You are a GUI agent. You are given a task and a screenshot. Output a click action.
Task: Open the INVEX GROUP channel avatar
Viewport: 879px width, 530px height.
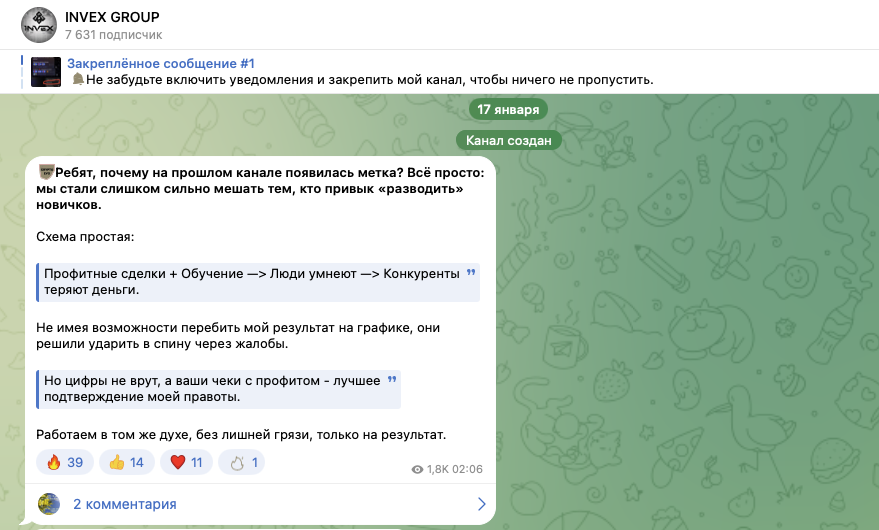(38, 25)
